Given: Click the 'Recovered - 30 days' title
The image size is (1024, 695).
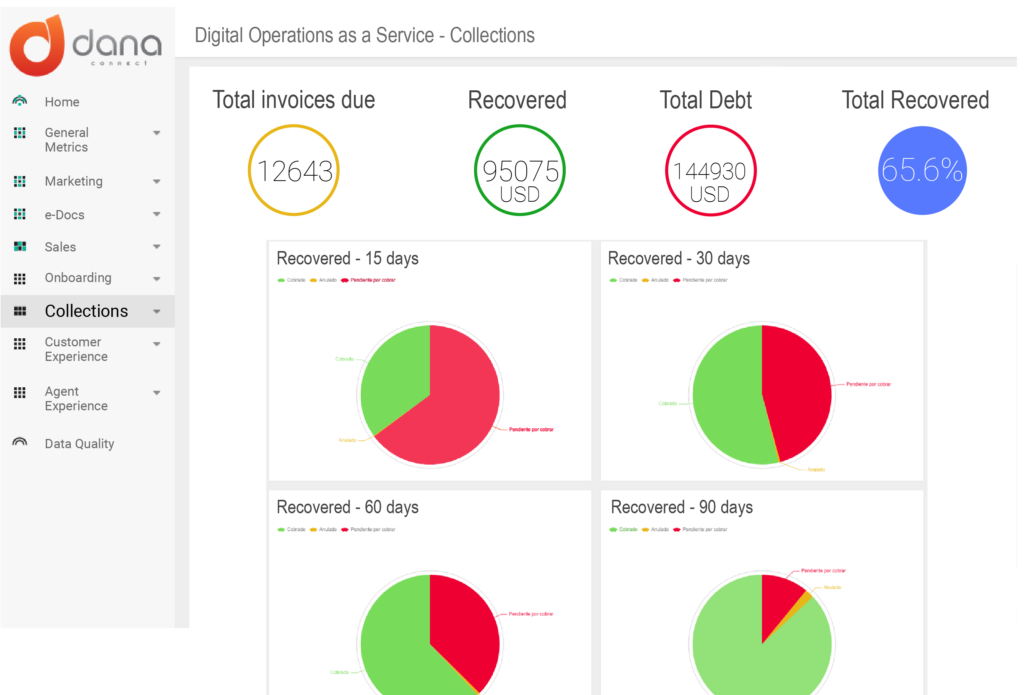Looking at the screenshot, I should 679,259.
